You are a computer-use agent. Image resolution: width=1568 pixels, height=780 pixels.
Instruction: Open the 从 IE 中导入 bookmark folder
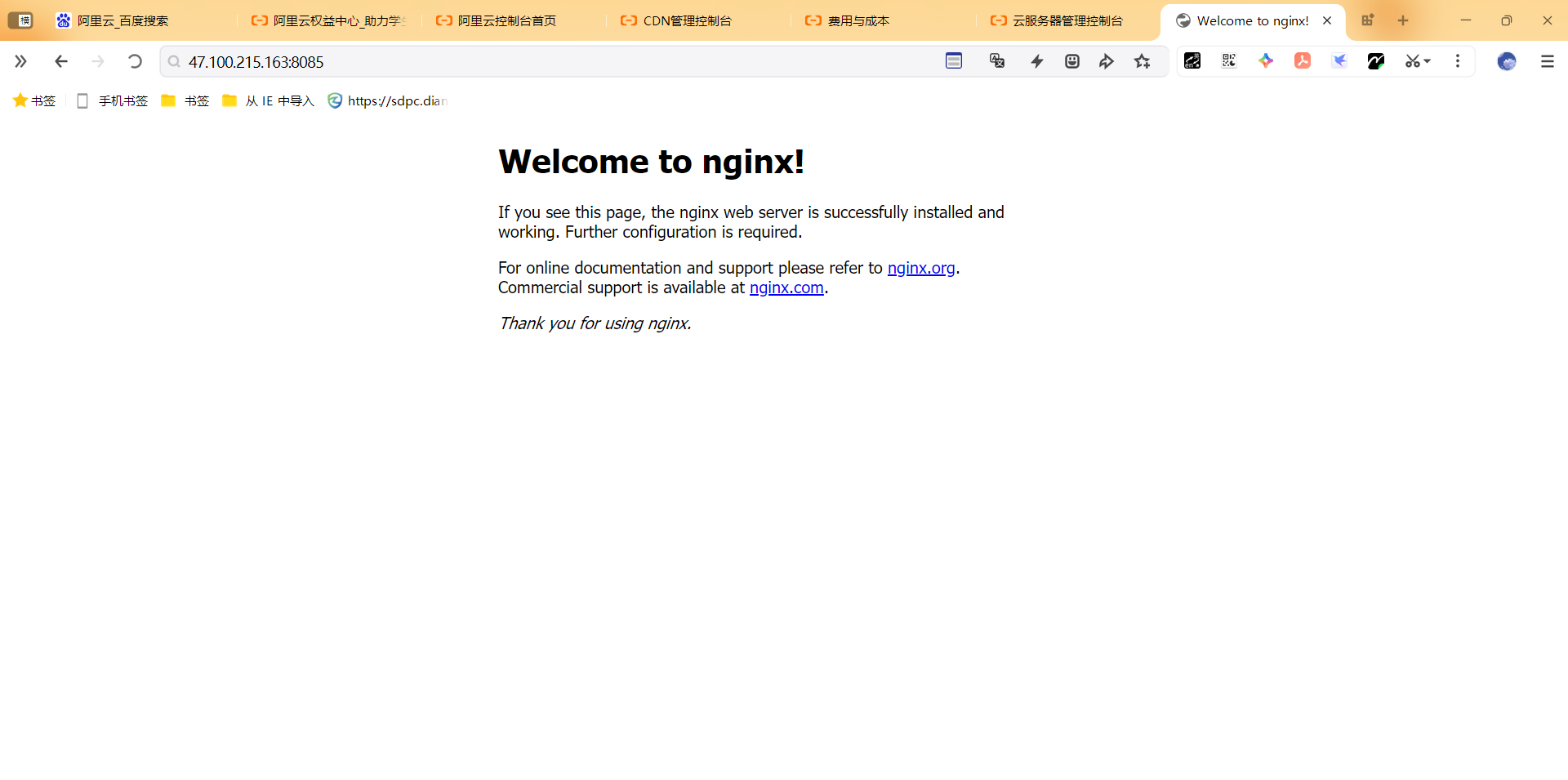coord(268,100)
